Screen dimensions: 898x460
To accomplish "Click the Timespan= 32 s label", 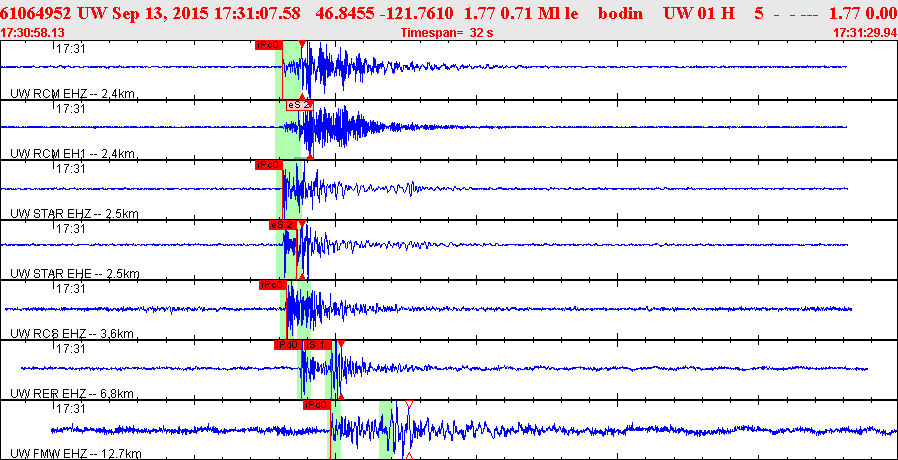I will (447, 33).
